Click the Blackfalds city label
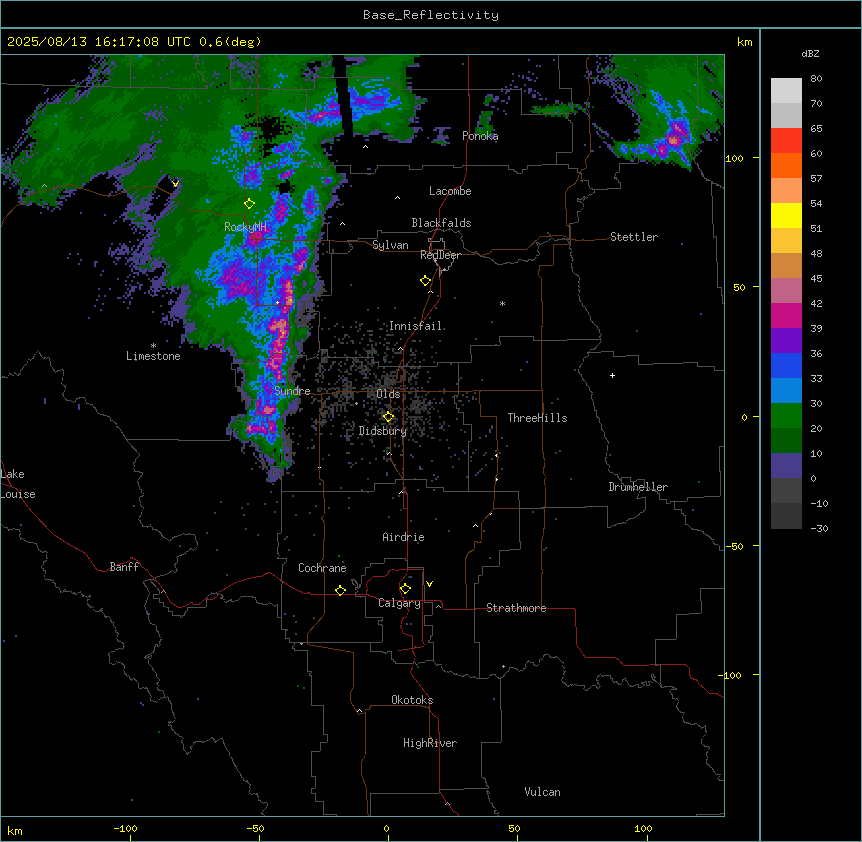862x842 pixels. (441, 223)
